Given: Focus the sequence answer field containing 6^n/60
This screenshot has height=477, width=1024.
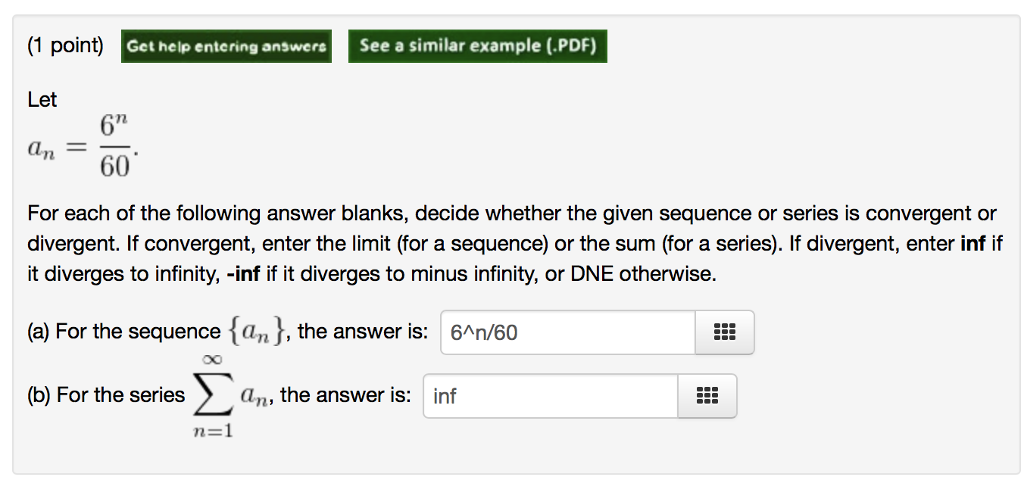Looking at the screenshot, I should tap(566, 332).
